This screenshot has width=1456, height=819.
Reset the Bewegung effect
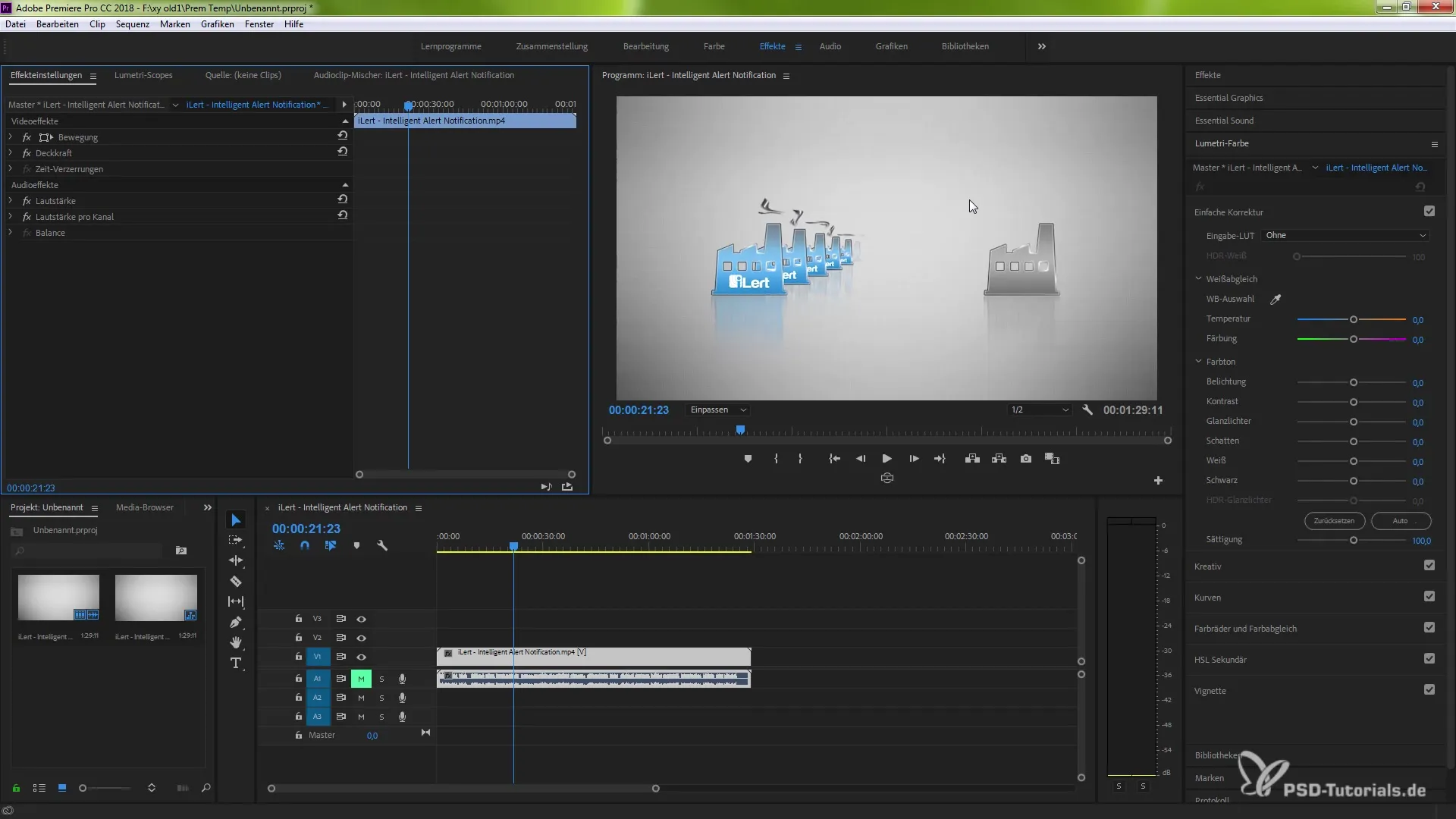click(x=343, y=136)
